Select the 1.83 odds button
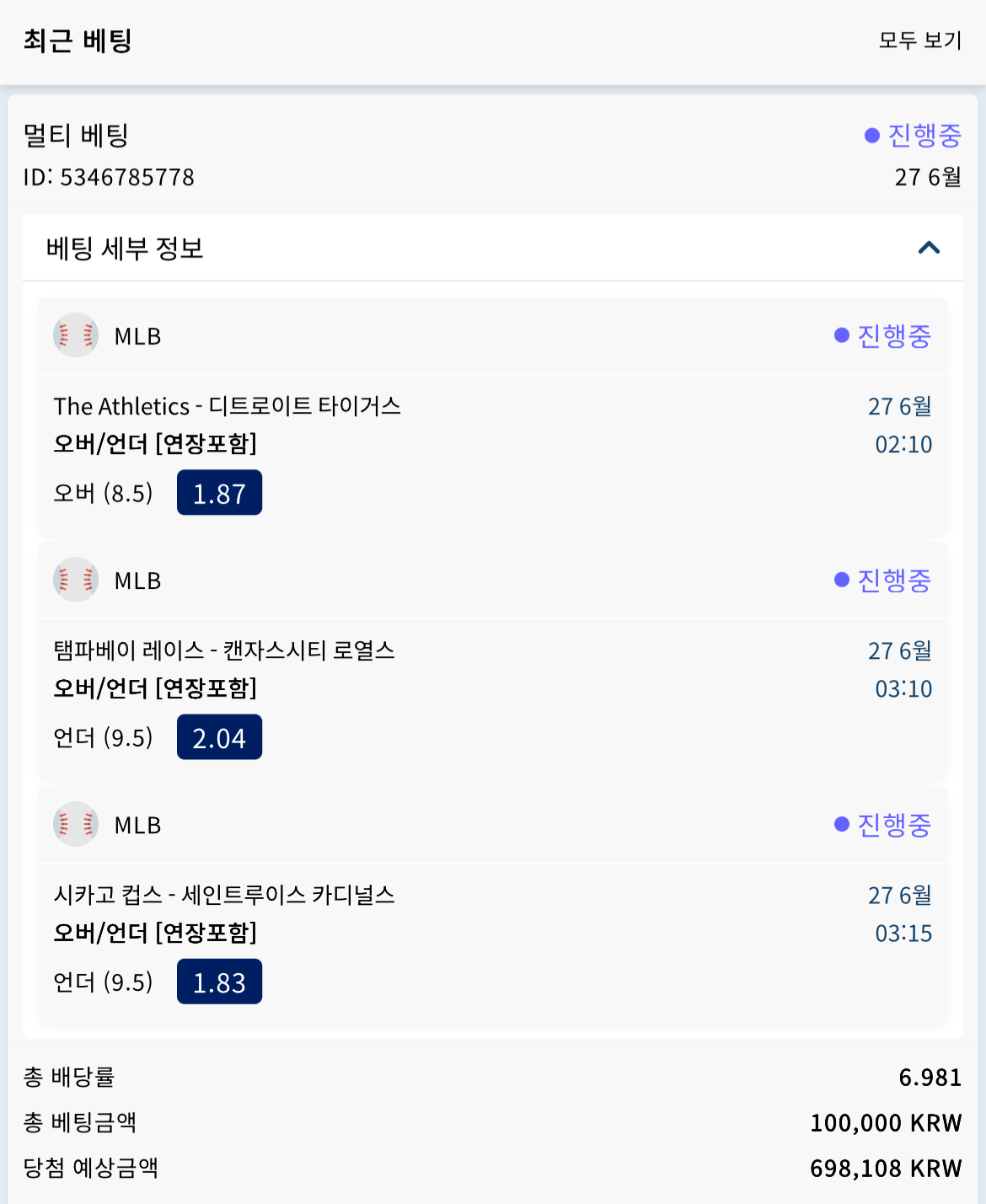This screenshot has width=986, height=1204. (219, 982)
